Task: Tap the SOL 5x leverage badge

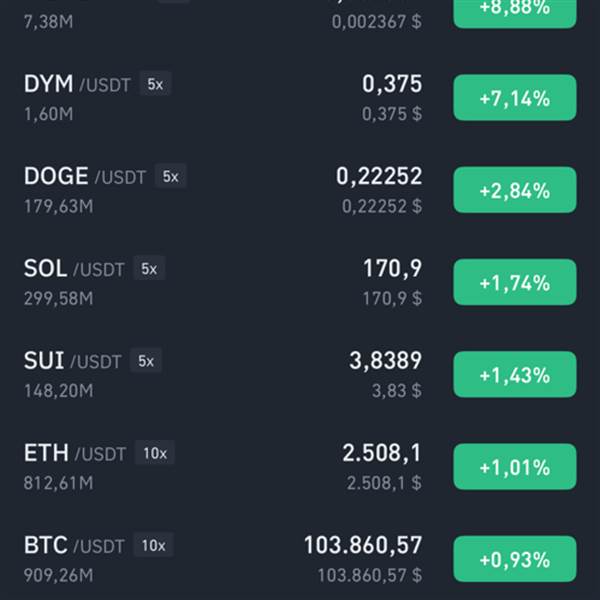Action: pos(149,268)
